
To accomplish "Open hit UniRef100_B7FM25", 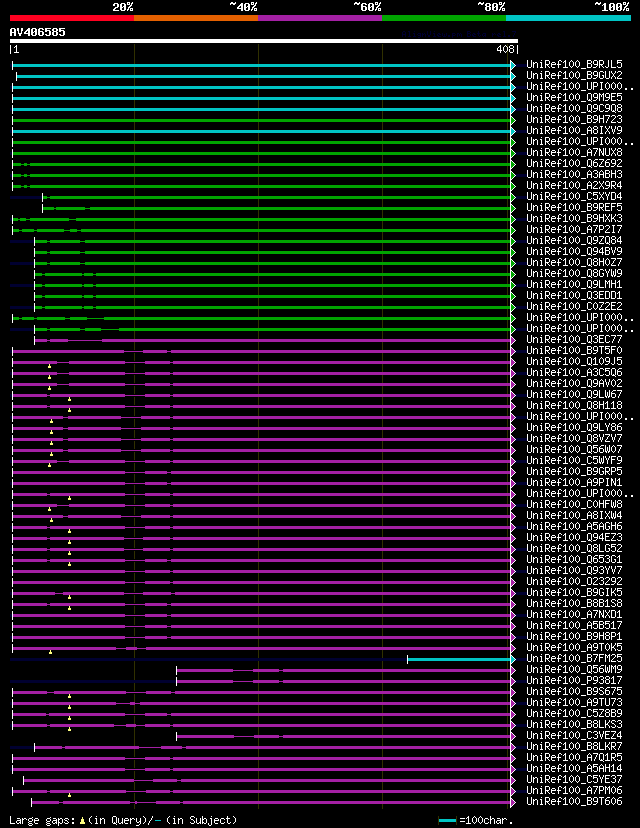I will [574, 658].
